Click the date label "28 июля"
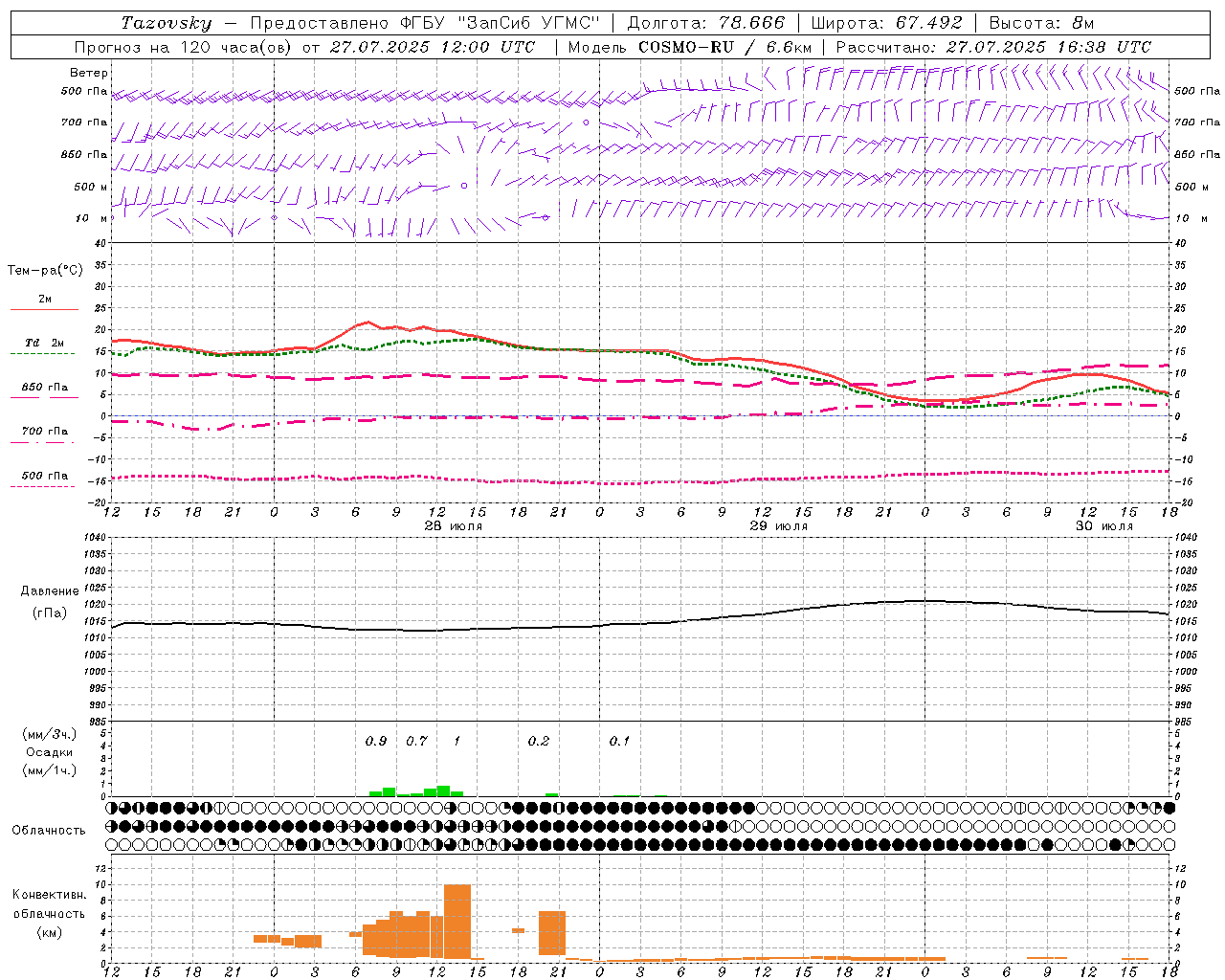Screen dimensions: 1225x980 454,526
